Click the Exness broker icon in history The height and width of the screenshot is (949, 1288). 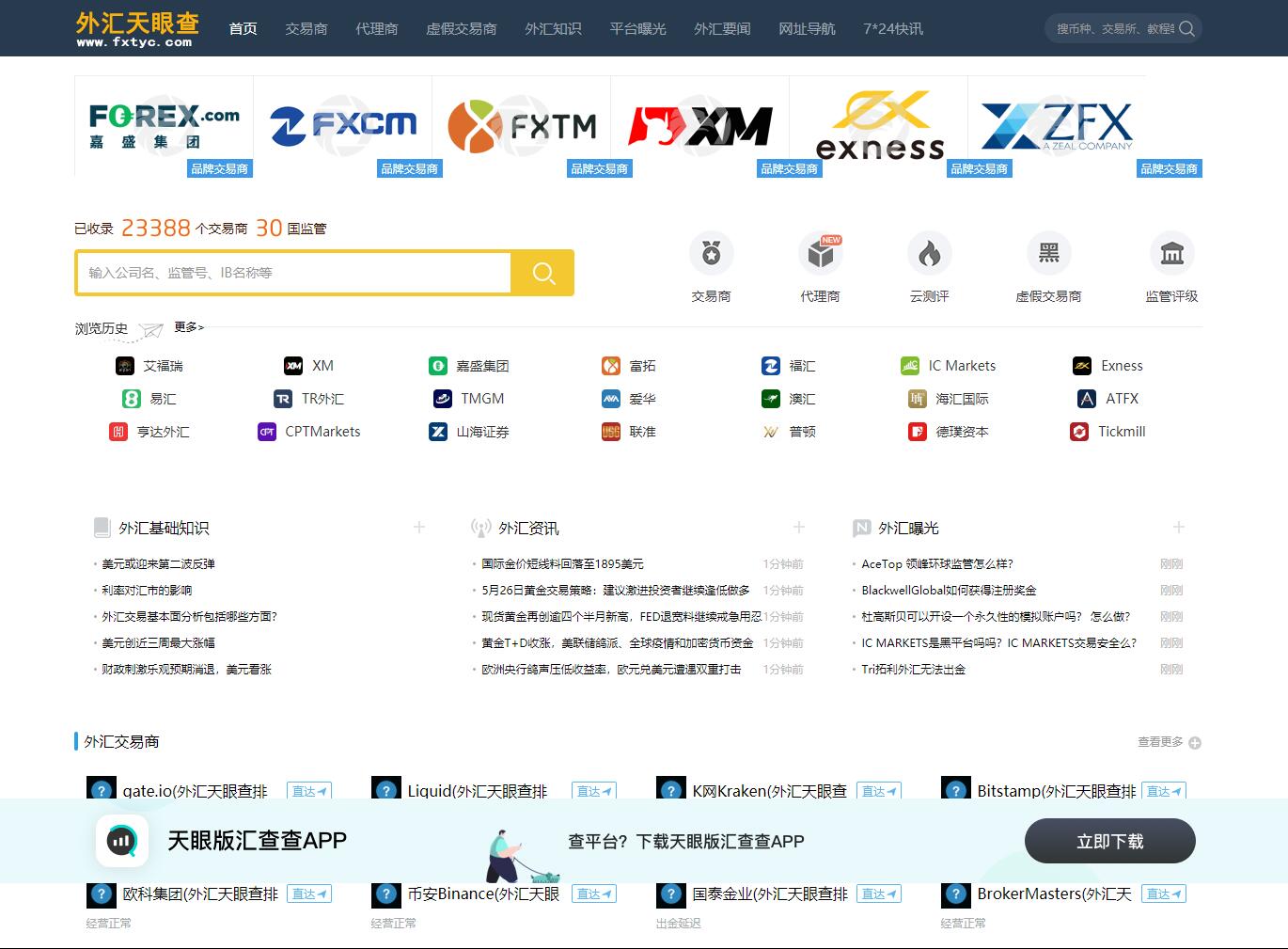coord(1082,366)
